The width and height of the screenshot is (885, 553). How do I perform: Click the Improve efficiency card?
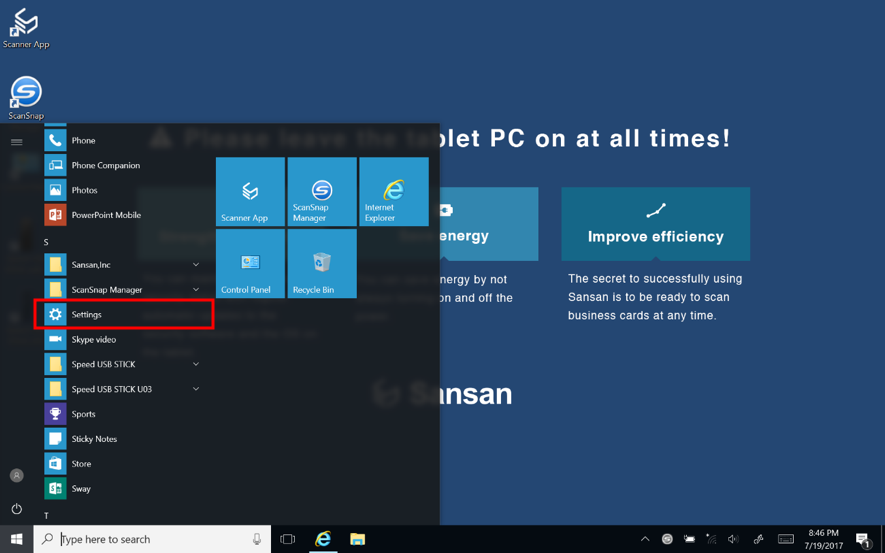coord(655,224)
